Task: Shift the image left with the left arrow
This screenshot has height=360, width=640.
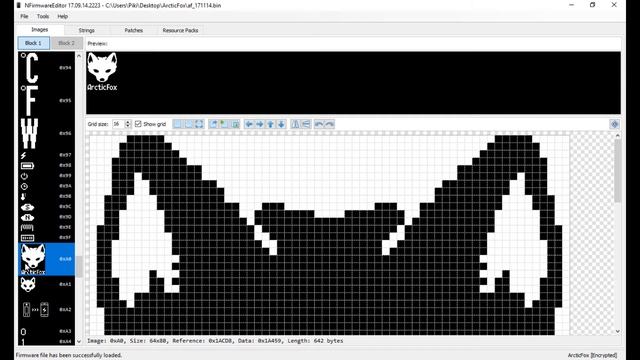Action: (x=249, y=124)
